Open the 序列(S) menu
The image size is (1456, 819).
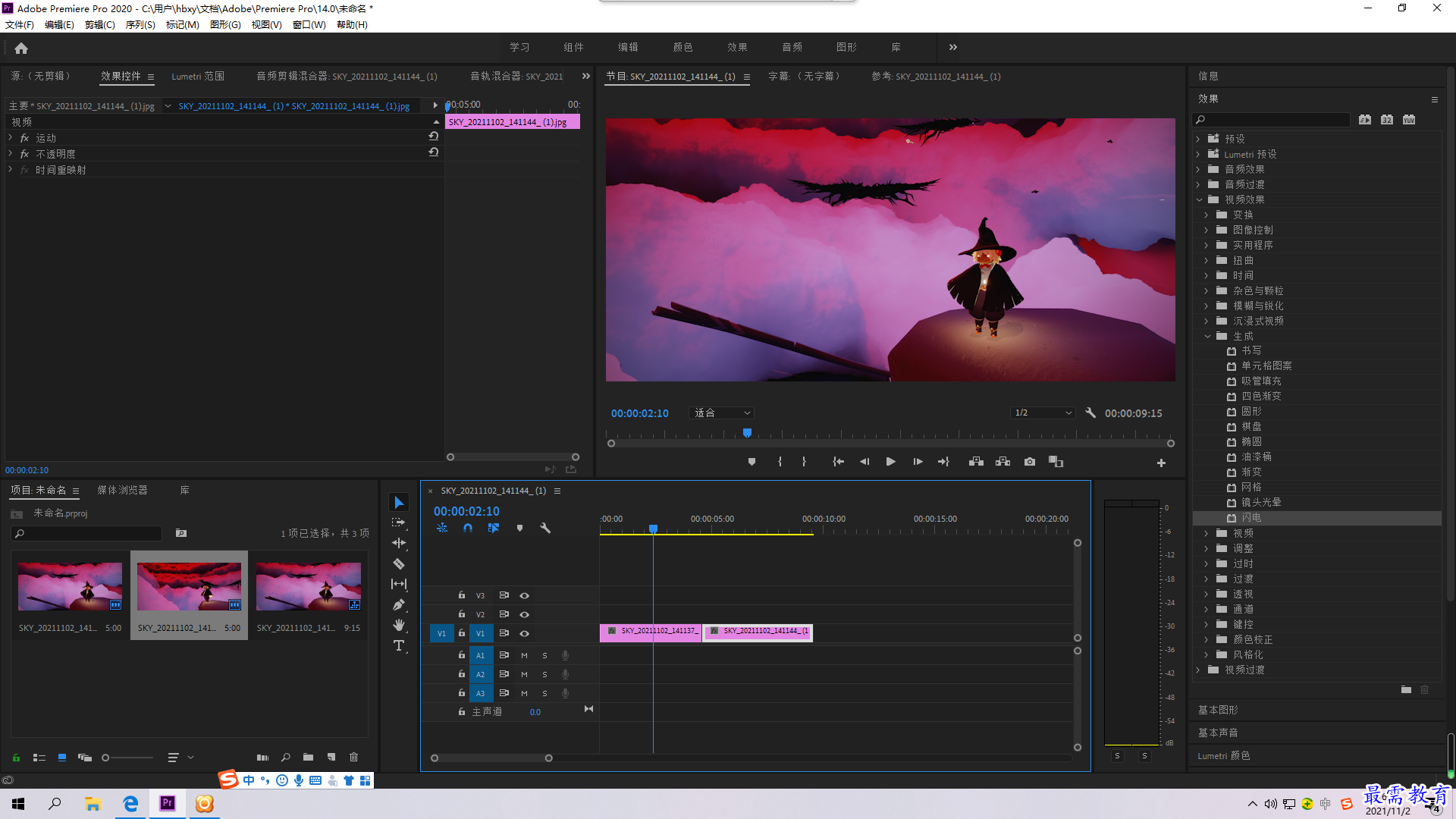click(x=140, y=25)
